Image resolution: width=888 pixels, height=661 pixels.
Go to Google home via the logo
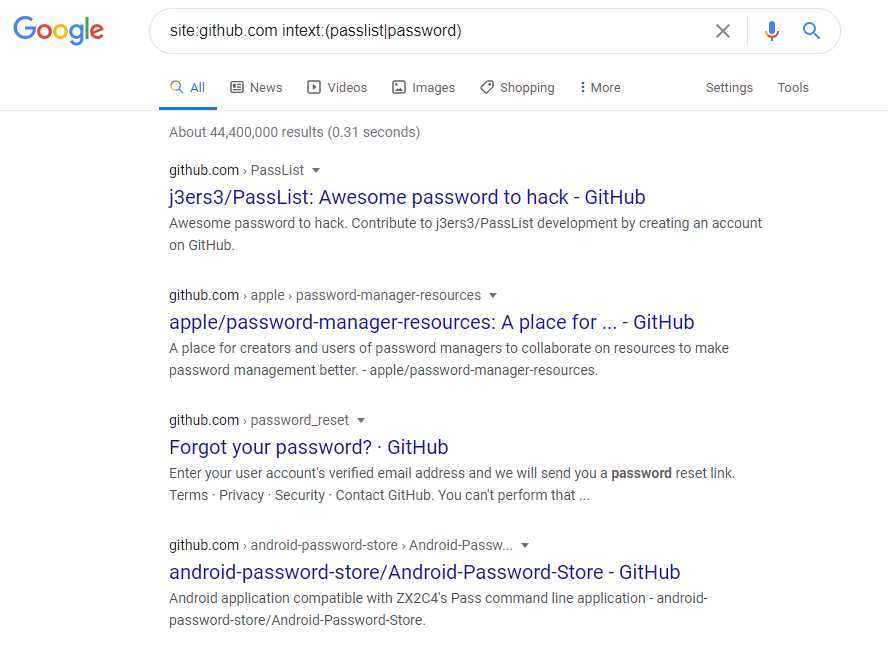pyautogui.click(x=58, y=30)
